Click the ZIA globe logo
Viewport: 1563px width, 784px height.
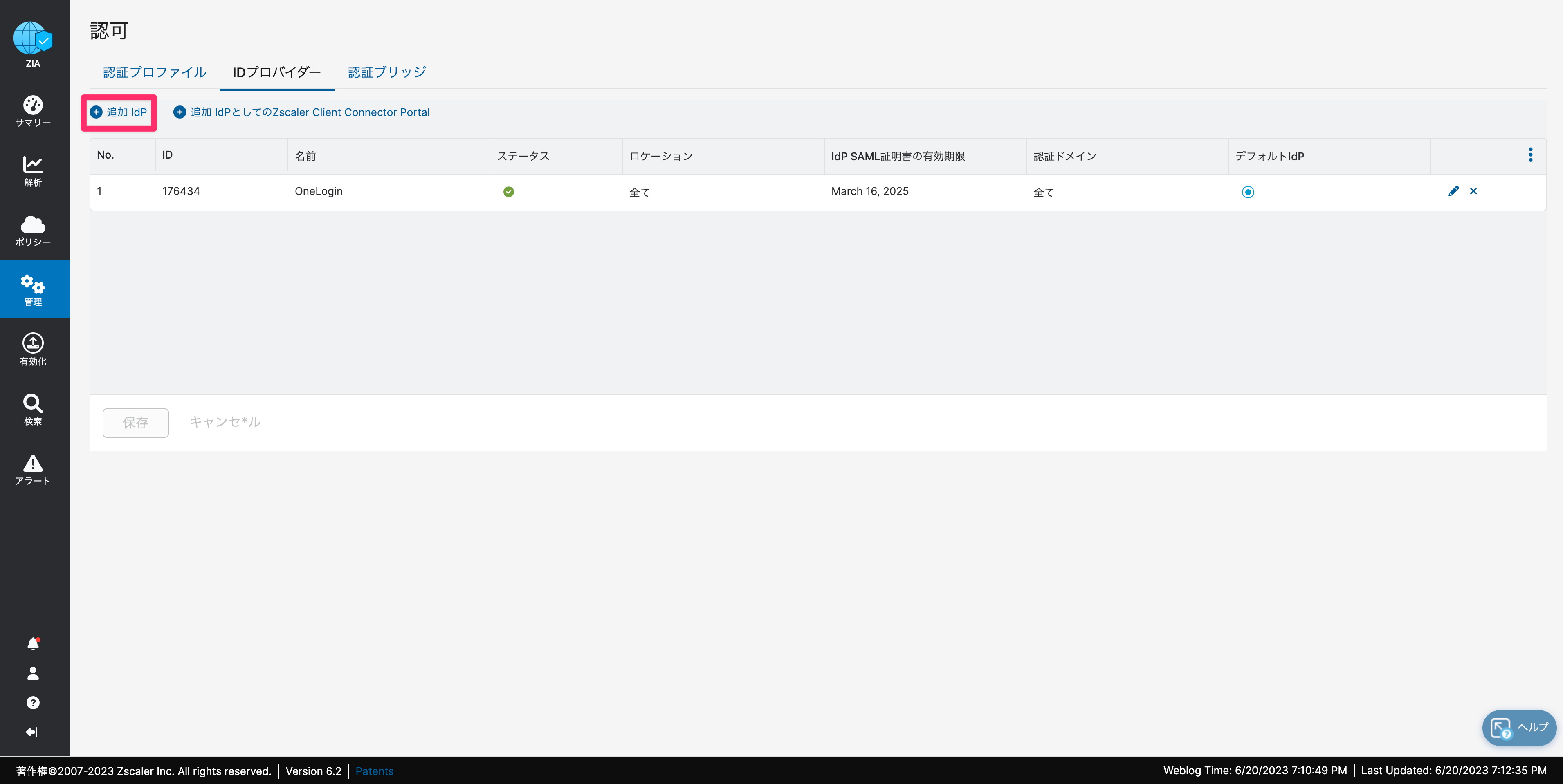click(x=33, y=38)
